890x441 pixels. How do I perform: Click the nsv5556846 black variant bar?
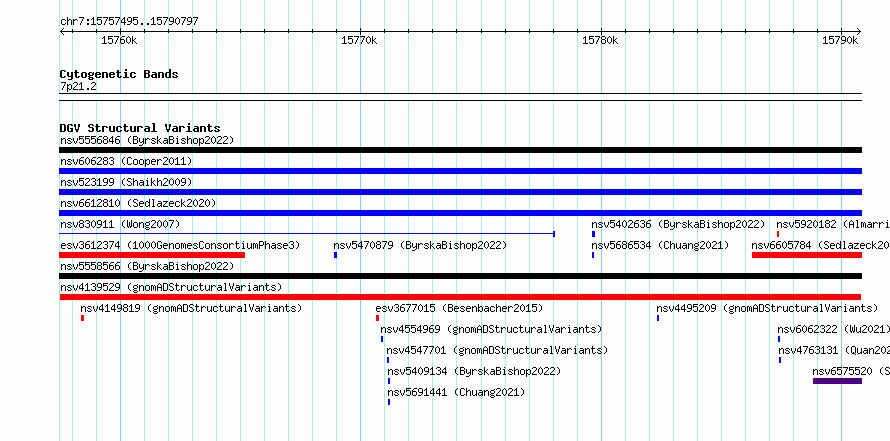pyautogui.click(x=460, y=150)
